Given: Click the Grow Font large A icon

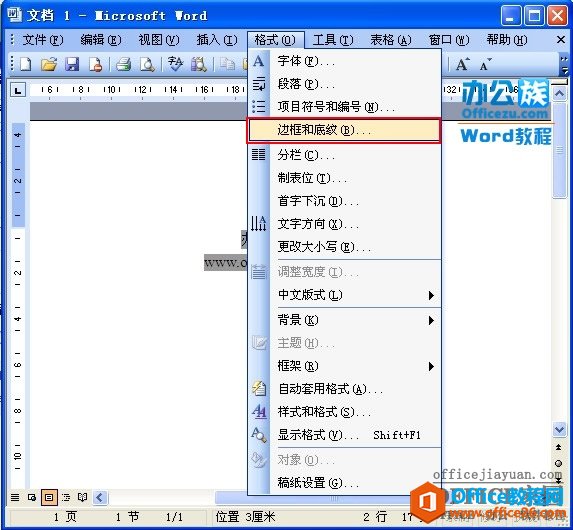Looking at the screenshot, I should (x=462, y=64).
